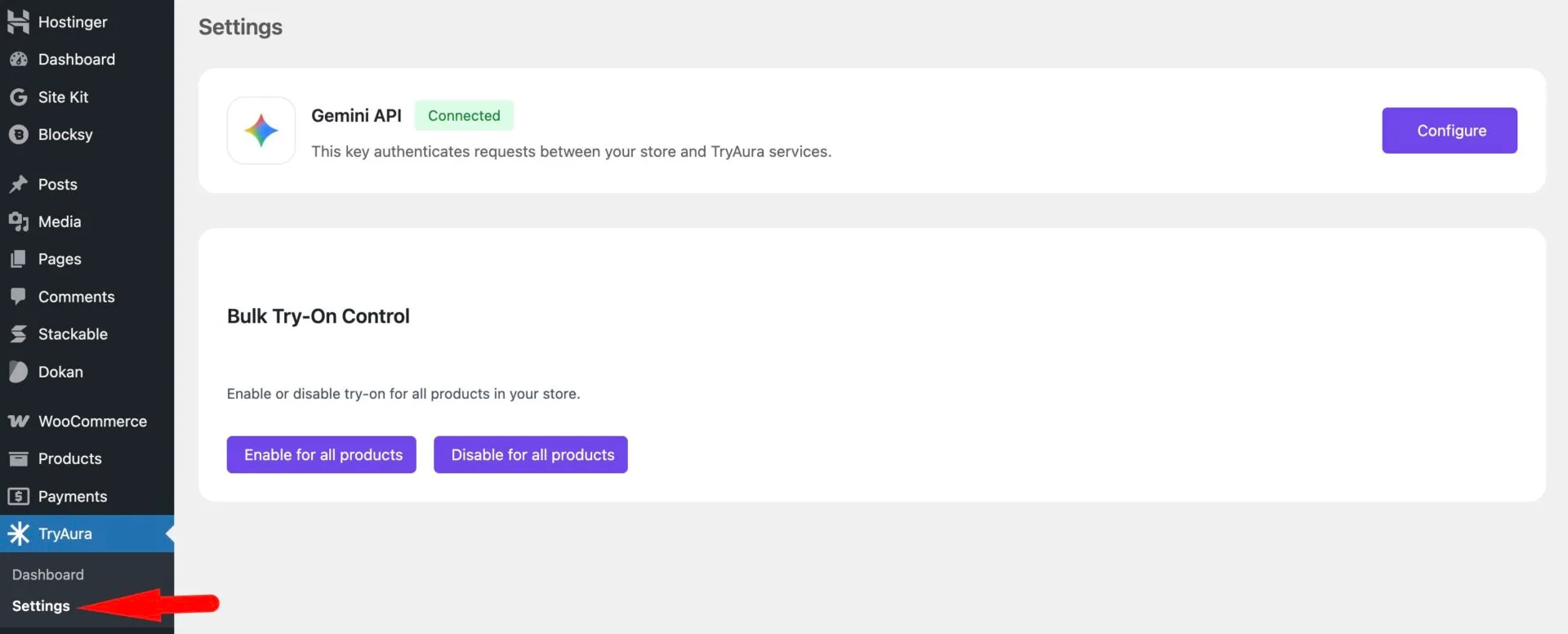Open TryAura Settings submenu link
The height and width of the screenshot is (634, 1568).
41,606
